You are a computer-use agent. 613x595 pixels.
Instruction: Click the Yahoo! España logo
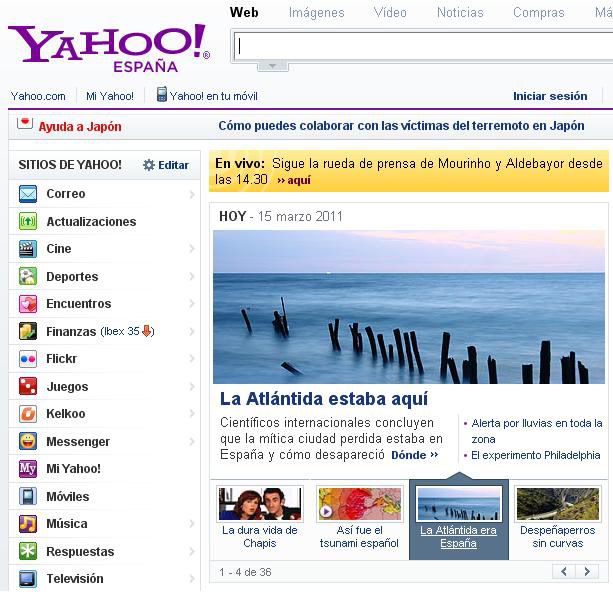109,48
